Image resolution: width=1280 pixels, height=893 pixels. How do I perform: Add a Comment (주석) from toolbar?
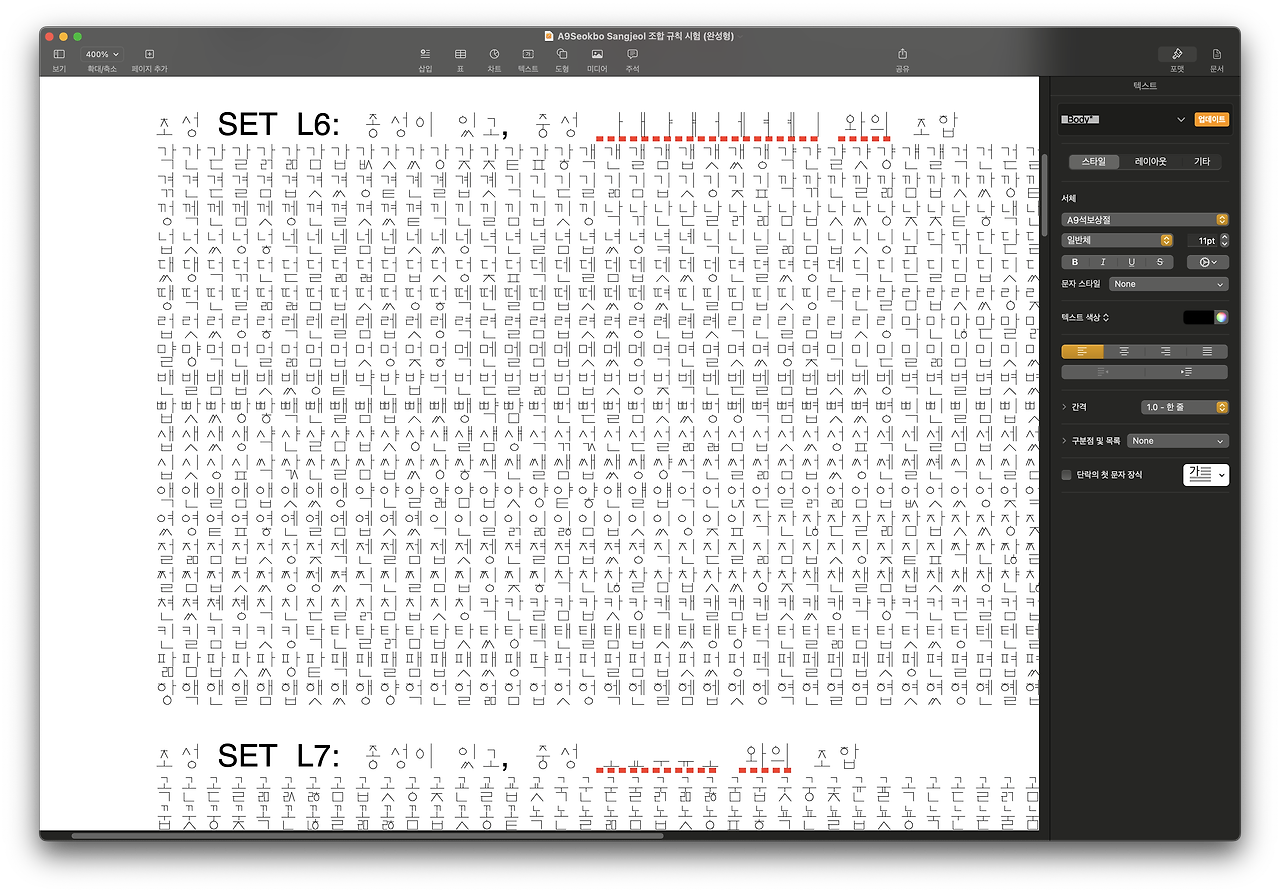pos(632,54)
